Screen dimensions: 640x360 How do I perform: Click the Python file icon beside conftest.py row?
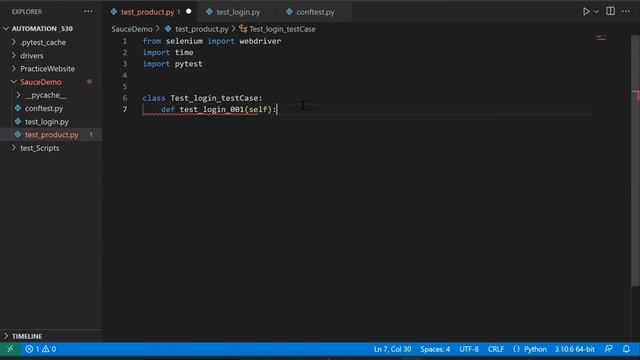18,108
